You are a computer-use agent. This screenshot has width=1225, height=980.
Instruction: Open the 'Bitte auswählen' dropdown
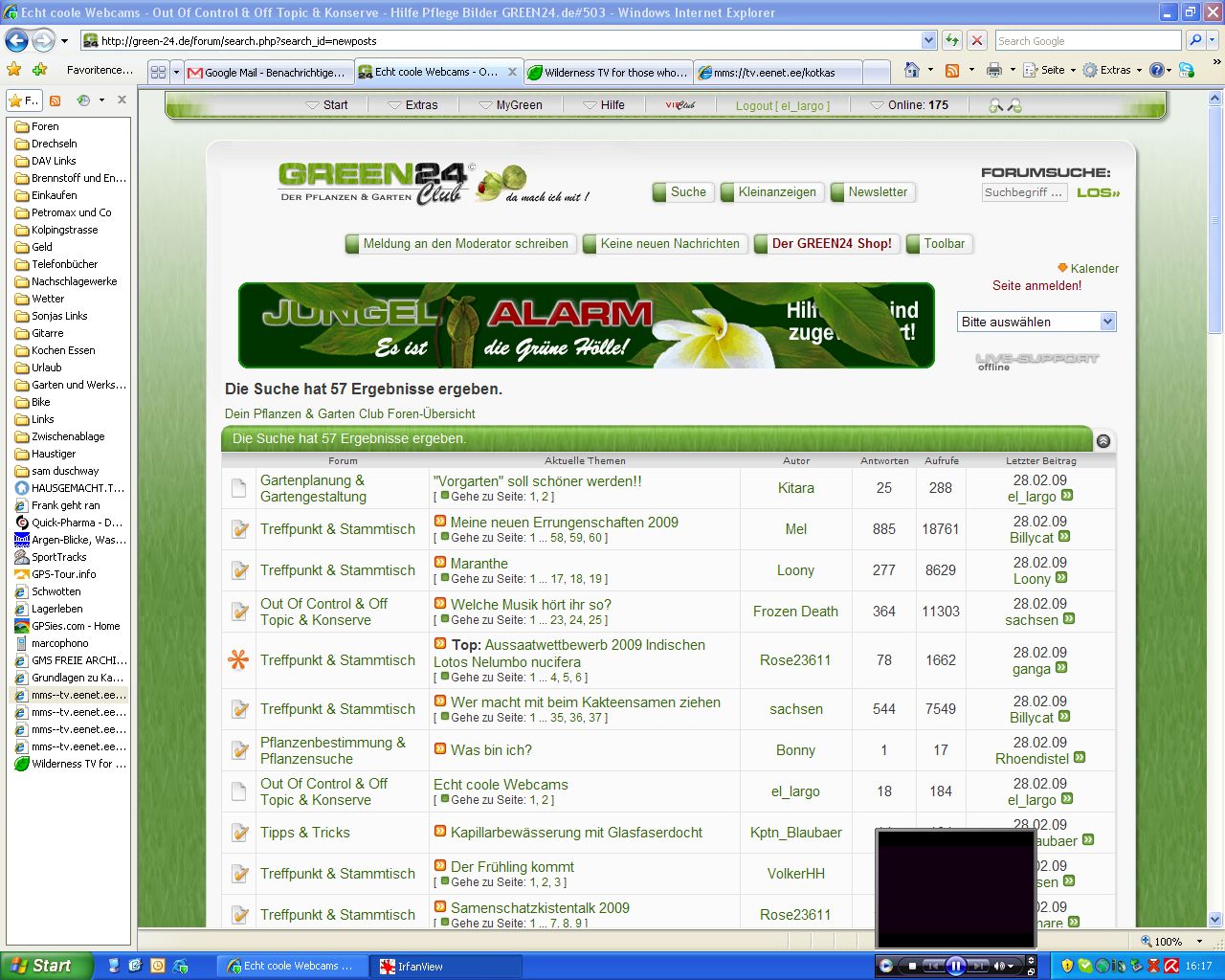point(1107,322)
